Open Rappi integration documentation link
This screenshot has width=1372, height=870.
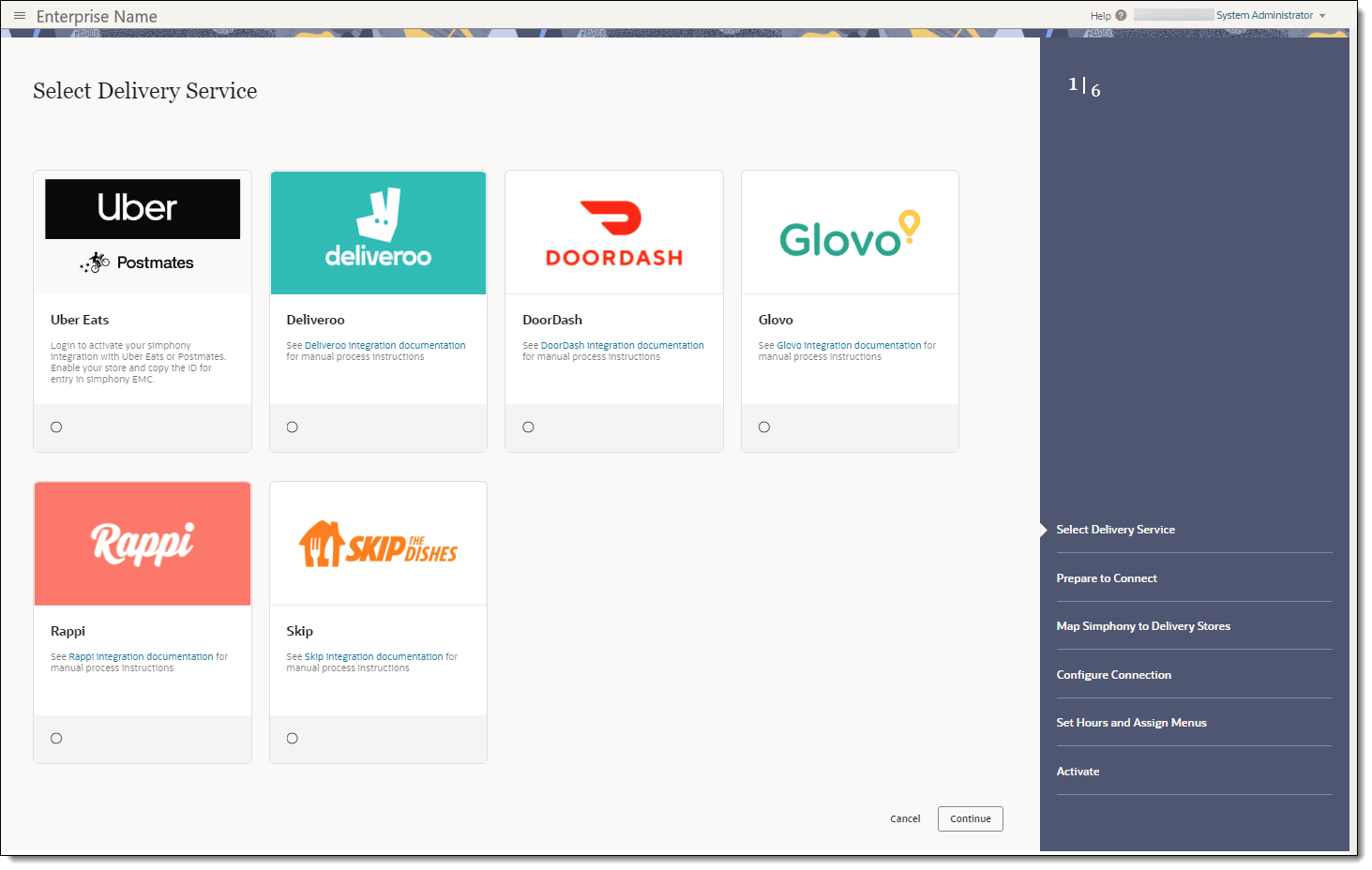[141, 656]
